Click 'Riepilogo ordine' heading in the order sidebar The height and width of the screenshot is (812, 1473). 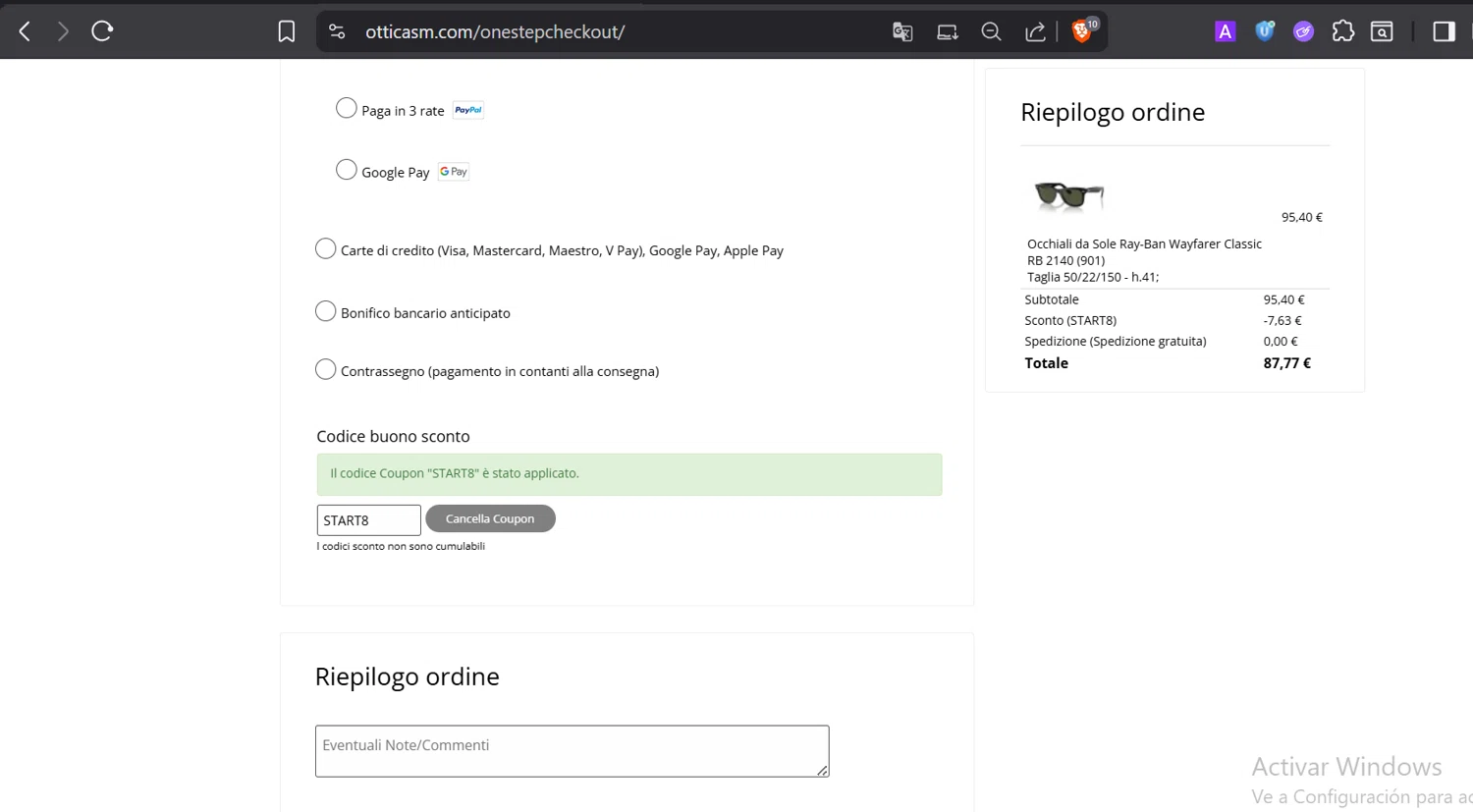pos(1113,112)
